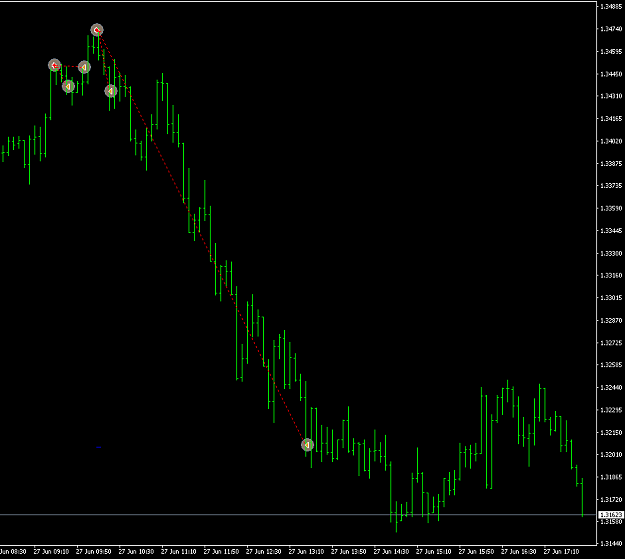Click the price label 1.32295
Image resolution: width=625 pixels, height=559 pixels.
point(611,410)
